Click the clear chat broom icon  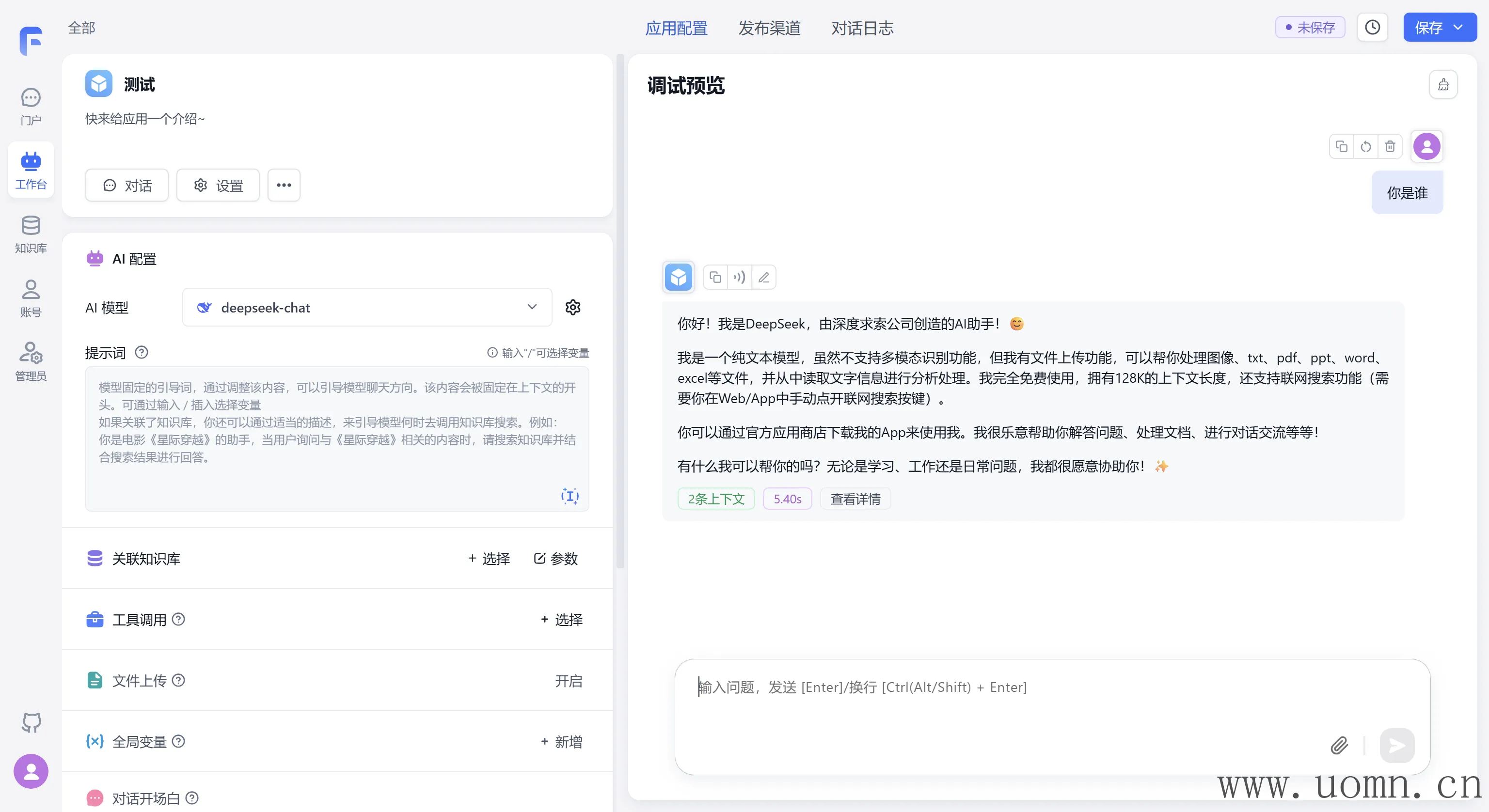click(x=1443, y=85)
